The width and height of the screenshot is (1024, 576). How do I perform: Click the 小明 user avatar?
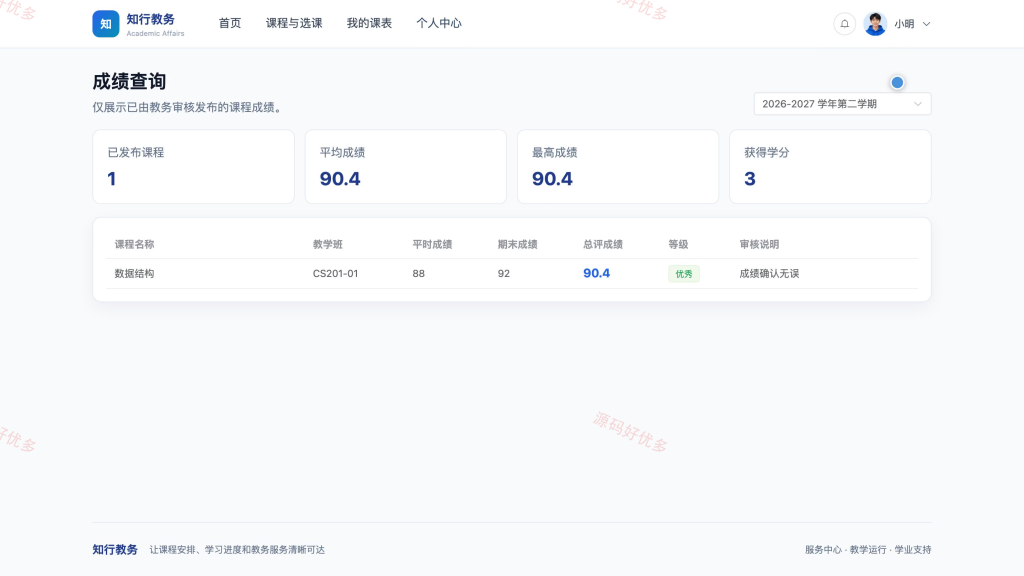tap(875, 24)
